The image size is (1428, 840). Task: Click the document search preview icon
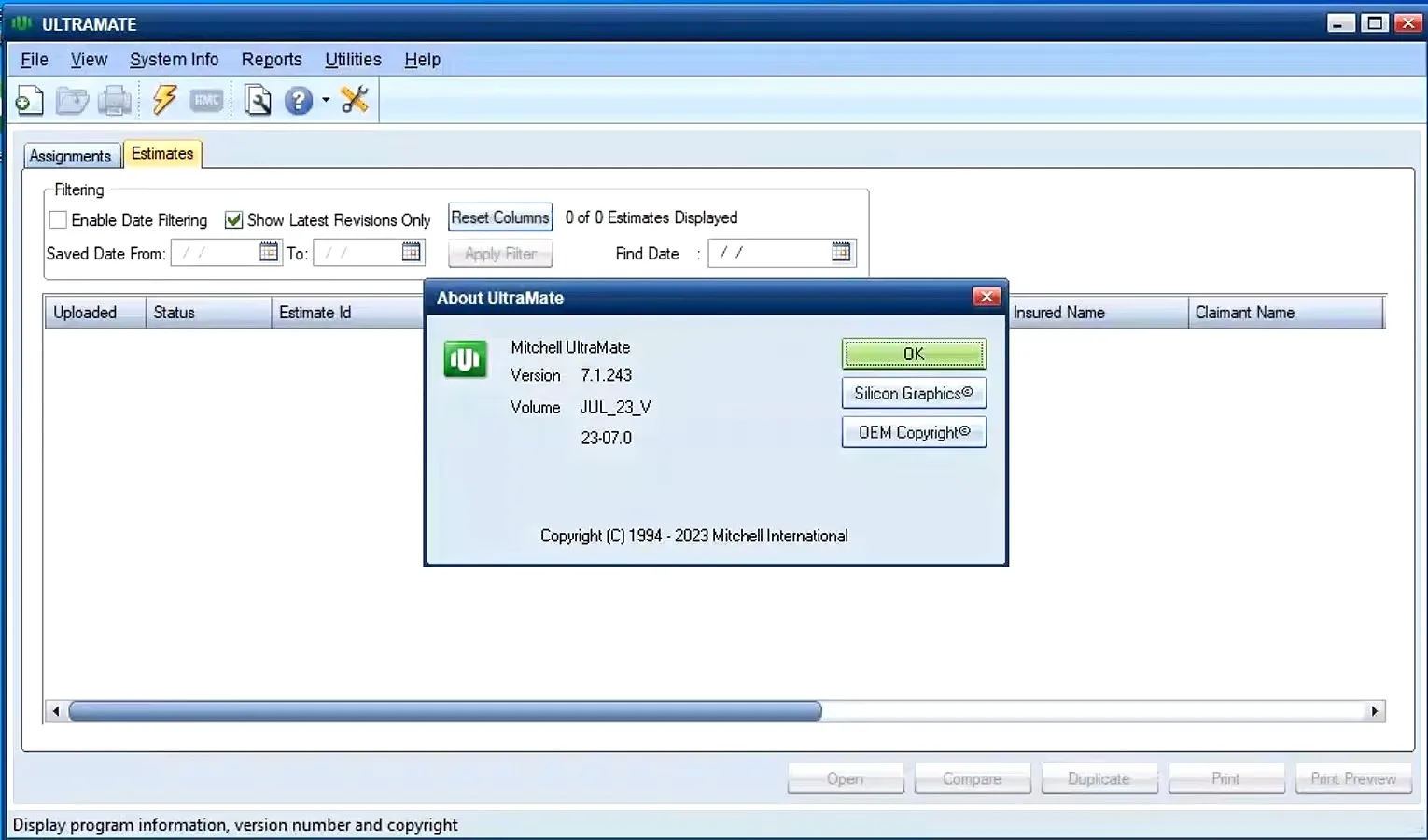coord(258,100)
